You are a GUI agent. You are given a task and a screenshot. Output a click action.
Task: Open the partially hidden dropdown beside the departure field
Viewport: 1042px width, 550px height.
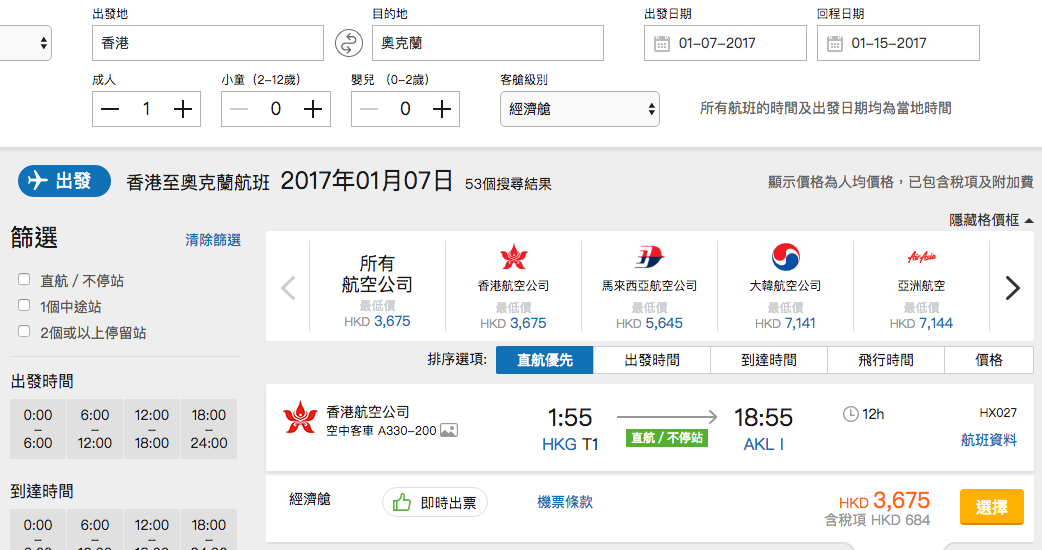pyautogui.click(x=25, y=43)
